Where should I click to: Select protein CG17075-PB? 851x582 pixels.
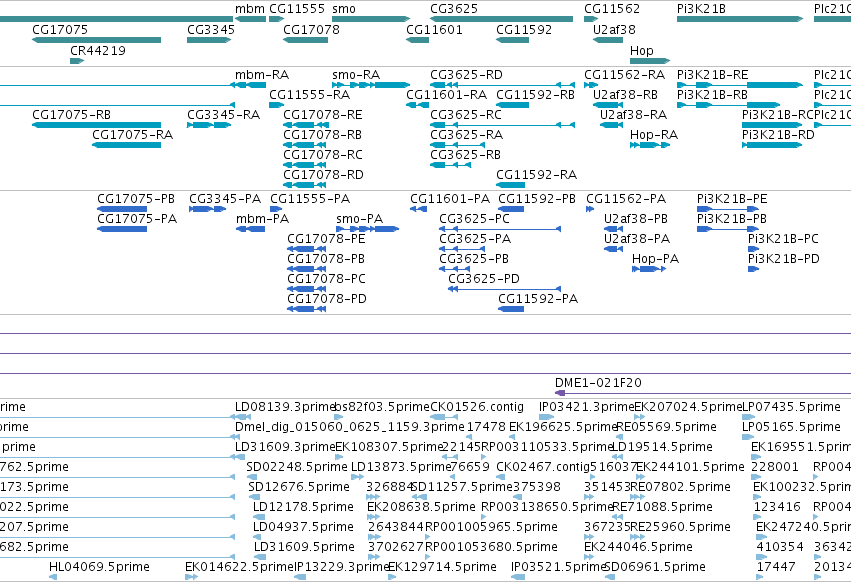122,209
